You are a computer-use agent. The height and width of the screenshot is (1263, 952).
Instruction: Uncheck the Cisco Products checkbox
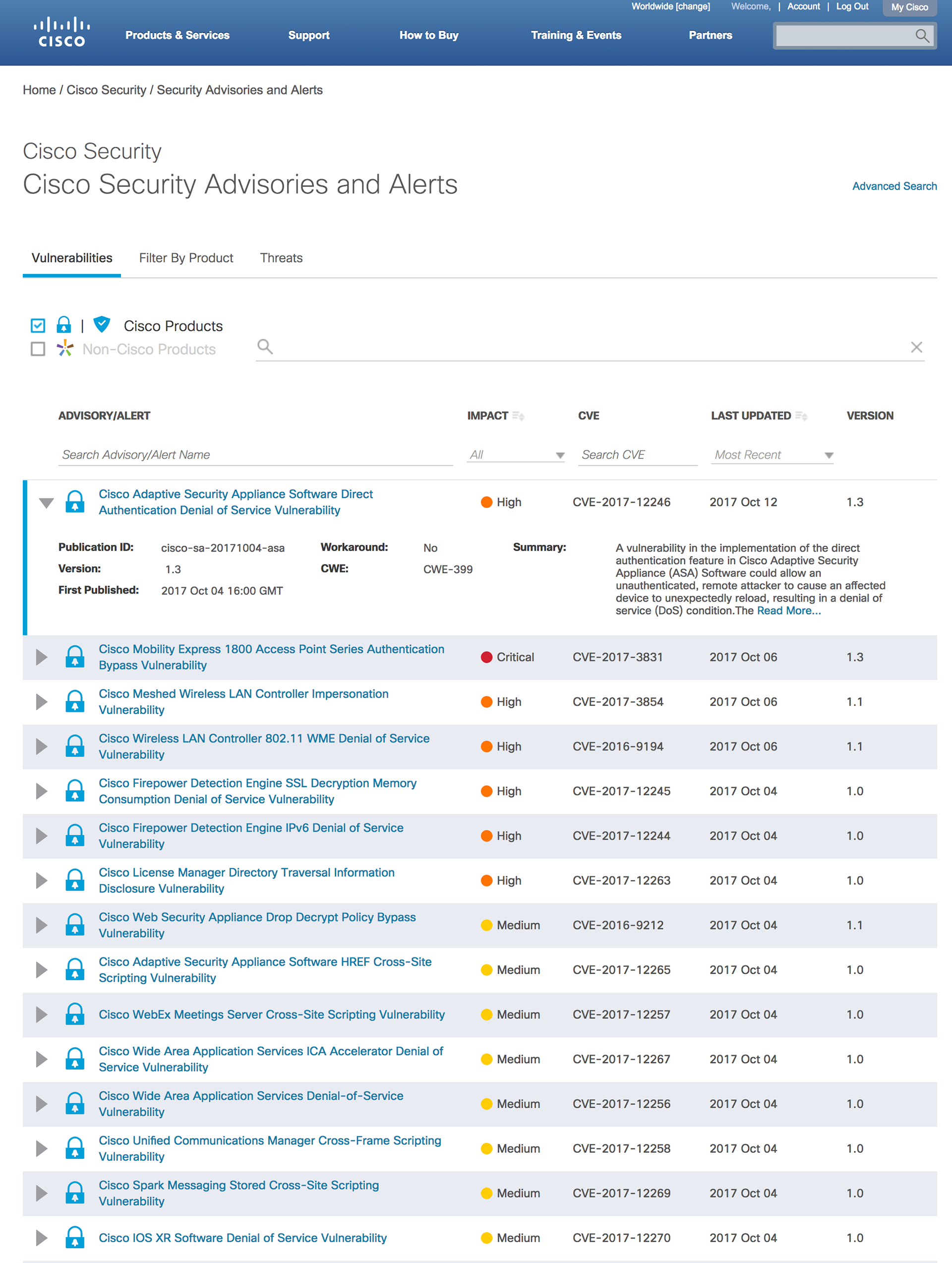coord(38,325)
